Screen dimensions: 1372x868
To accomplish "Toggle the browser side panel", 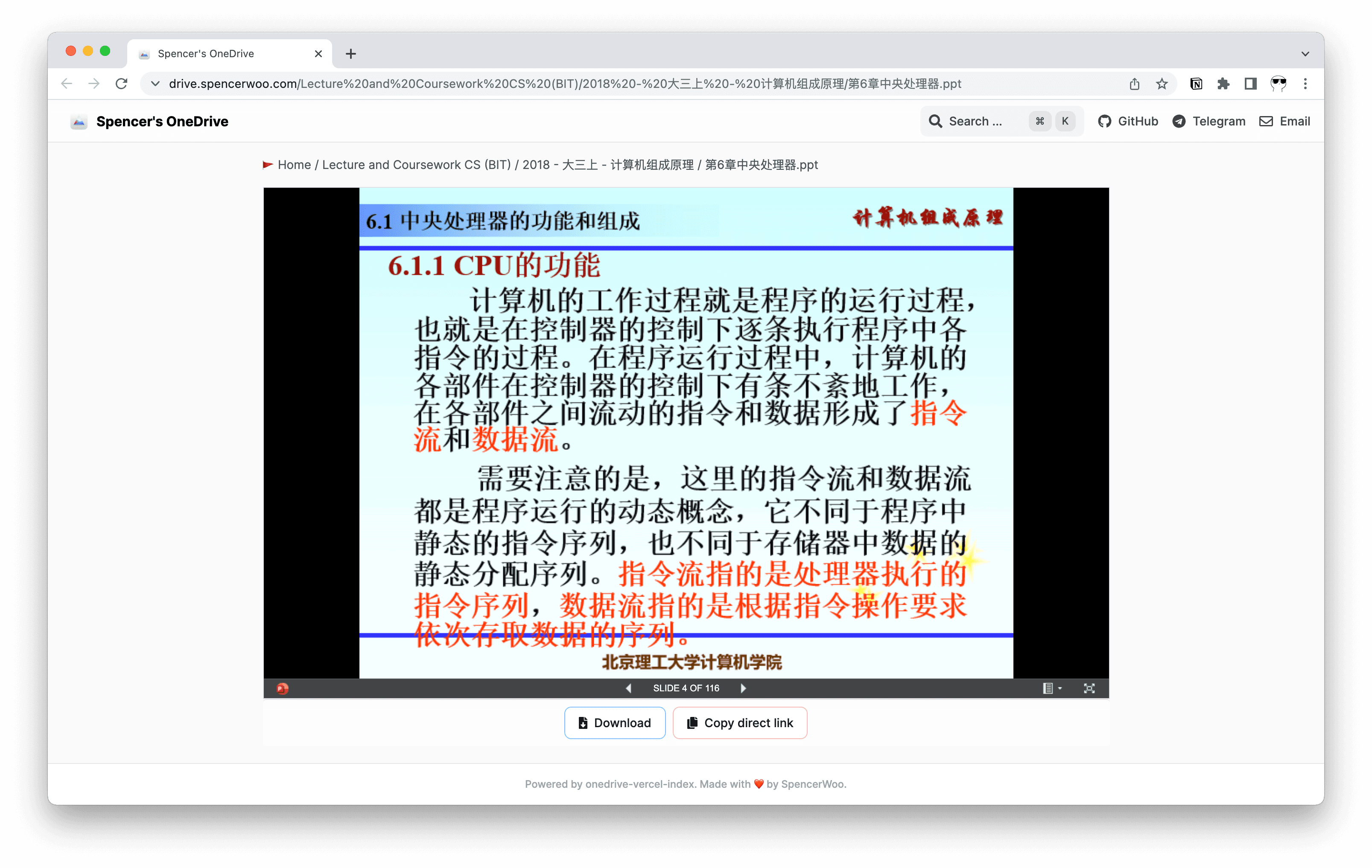I will [x=1251, y=84].
